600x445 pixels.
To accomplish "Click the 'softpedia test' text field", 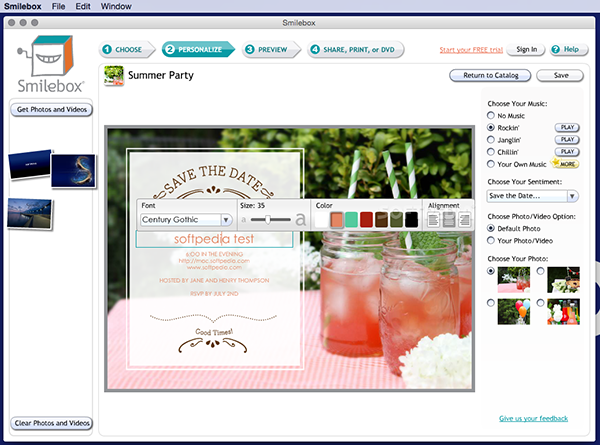I will [x=214, y=239].
